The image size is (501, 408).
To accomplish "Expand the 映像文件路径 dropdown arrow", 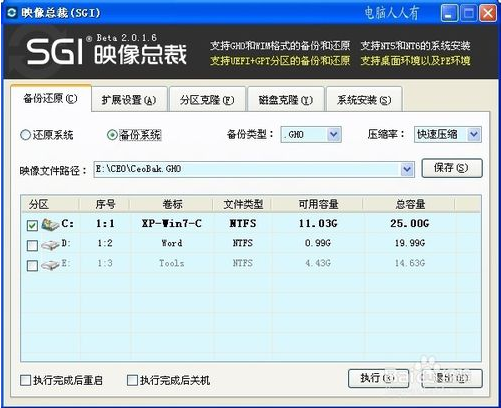I will tap(407, 169).
